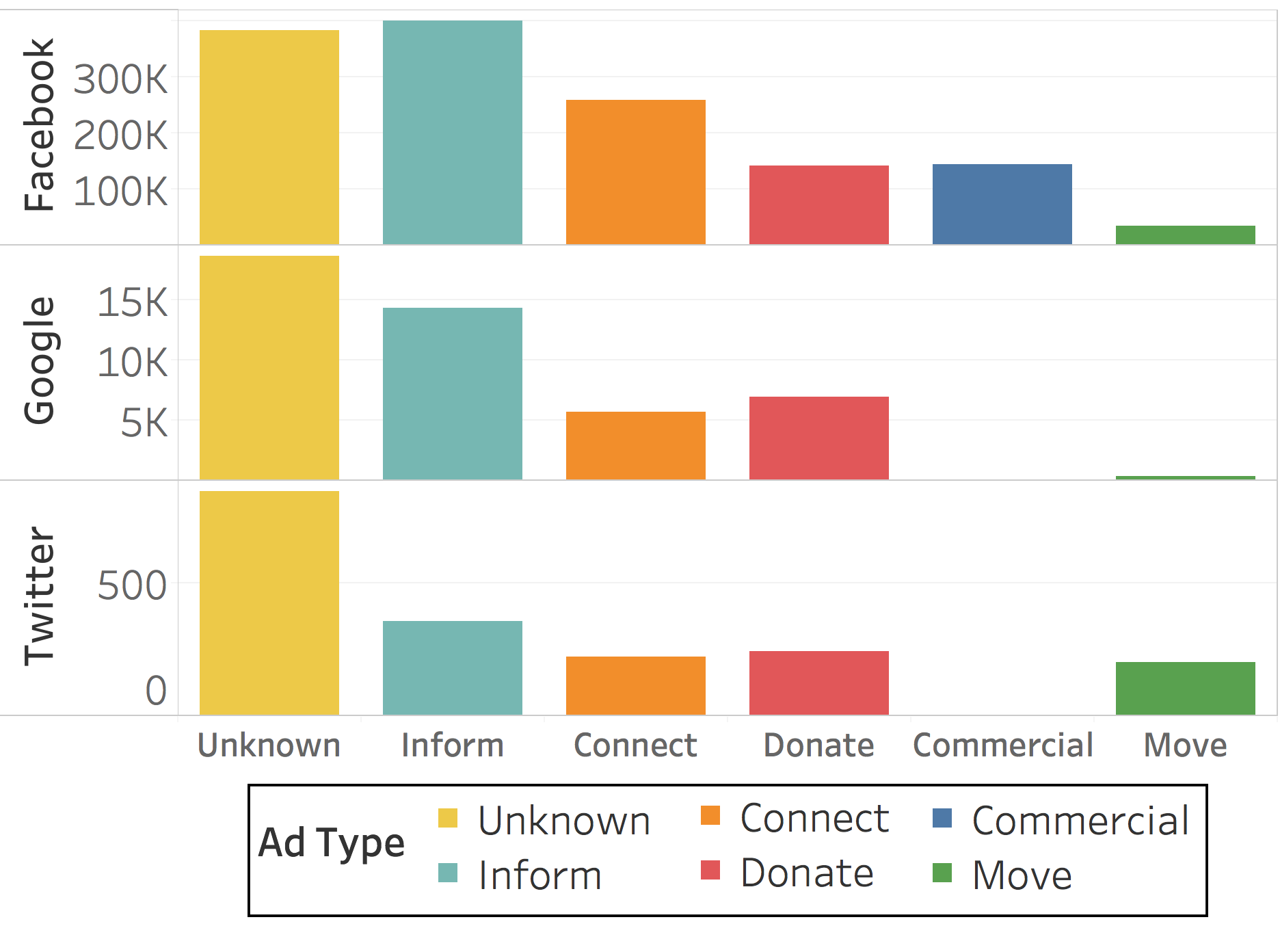This screenshot has width=1280, height=952.
Task: Click the Donate x-axis category label
Action: click(x=819, y=745)
